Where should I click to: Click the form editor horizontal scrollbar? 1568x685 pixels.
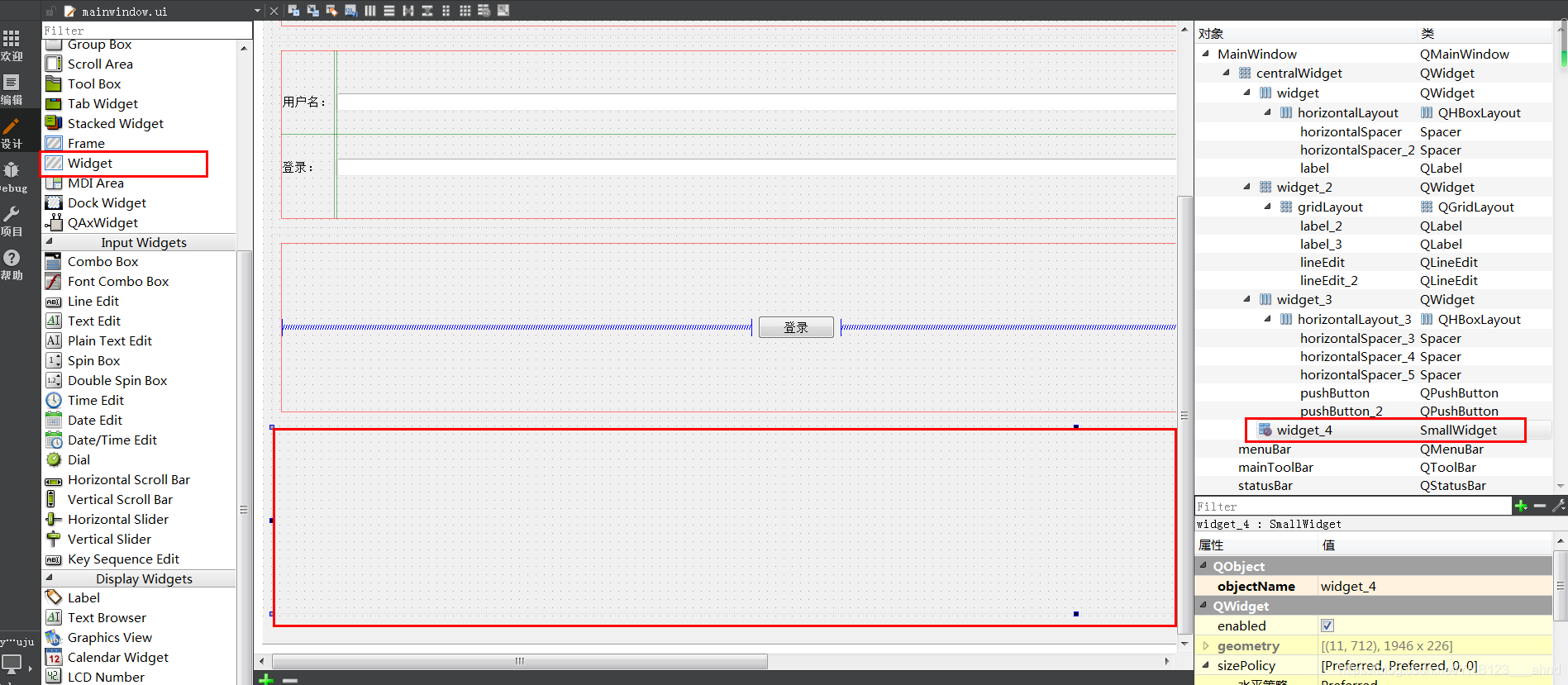tap(519, 661)
